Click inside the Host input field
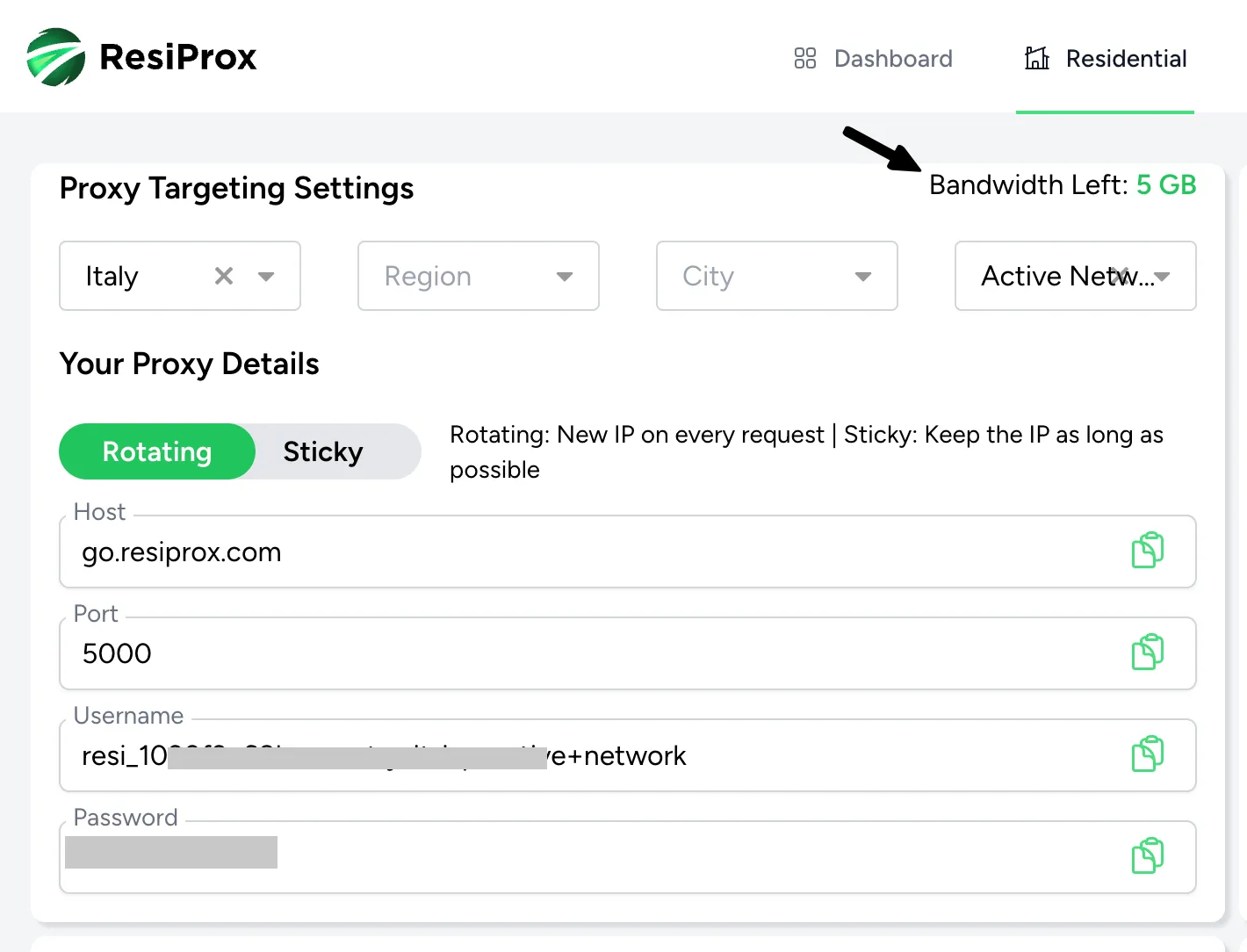1247x952 pixels. click(351, 552)
